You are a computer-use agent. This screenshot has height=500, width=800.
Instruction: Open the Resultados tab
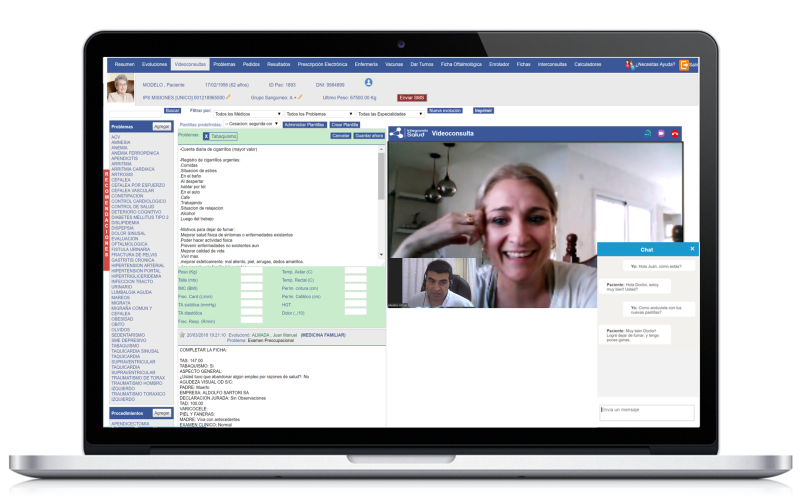[279, 64]
